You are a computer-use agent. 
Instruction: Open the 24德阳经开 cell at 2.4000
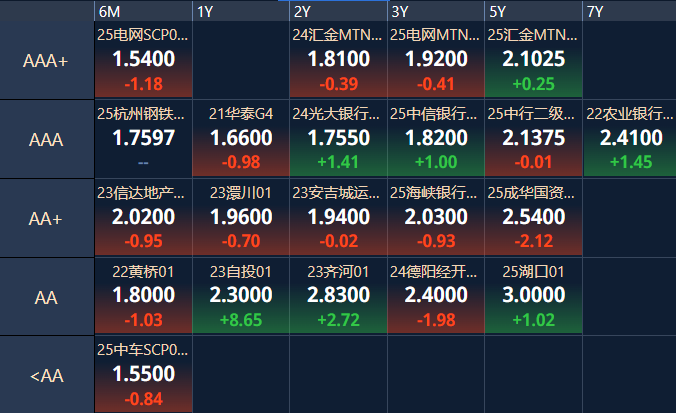coord(436,296)
